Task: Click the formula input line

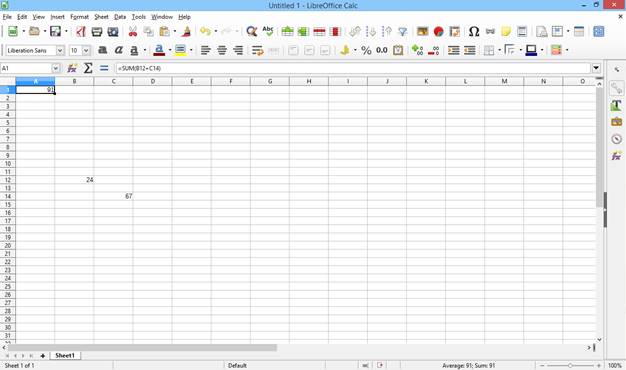Action: [353, 68]
